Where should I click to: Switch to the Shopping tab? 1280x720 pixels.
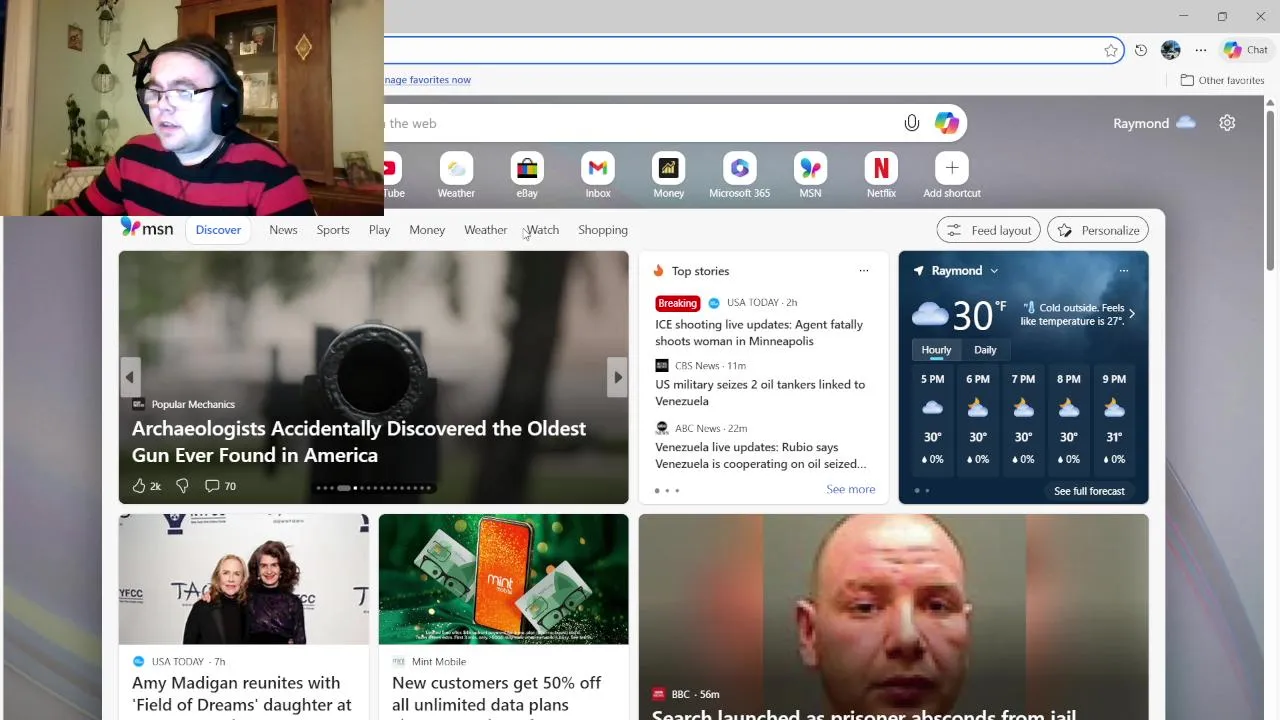(x=603, y=230)
